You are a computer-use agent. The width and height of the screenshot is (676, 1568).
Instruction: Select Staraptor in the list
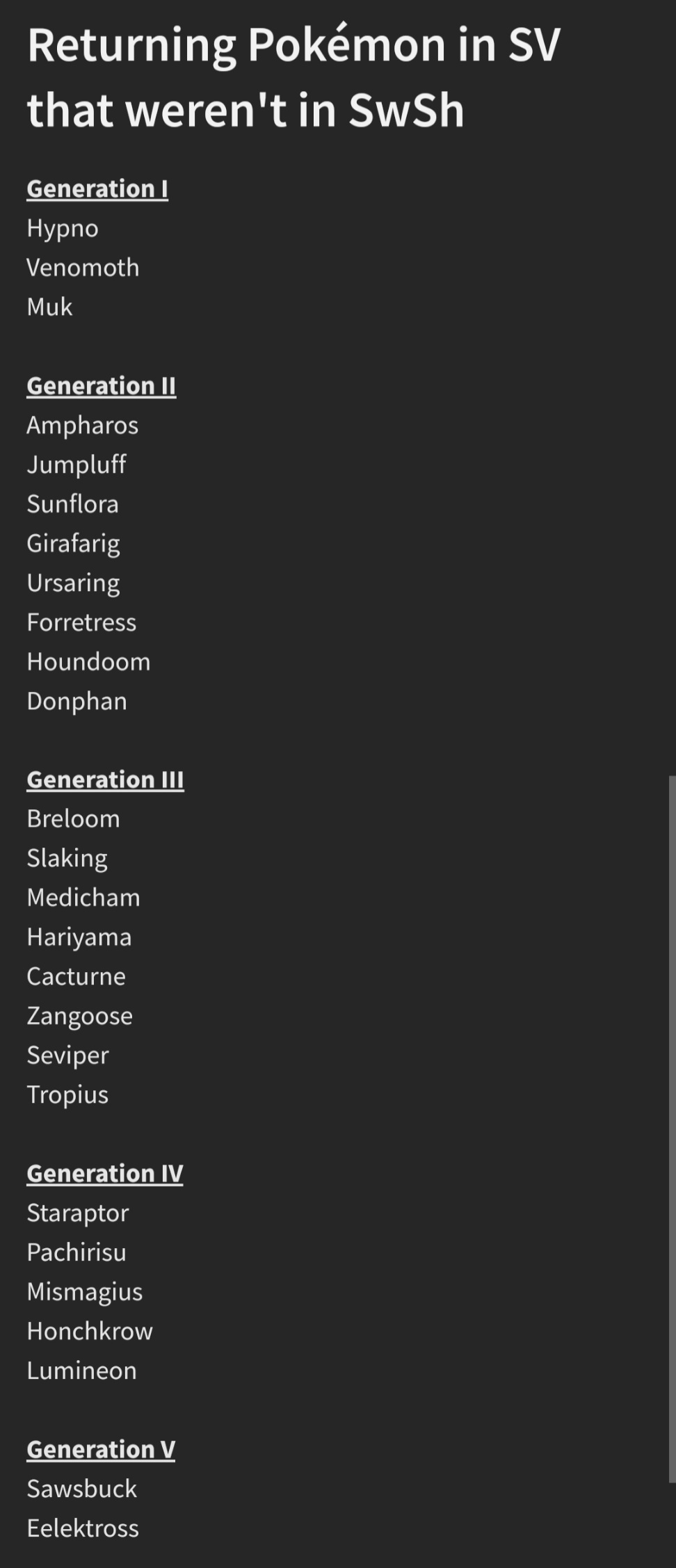(78, 1213)
